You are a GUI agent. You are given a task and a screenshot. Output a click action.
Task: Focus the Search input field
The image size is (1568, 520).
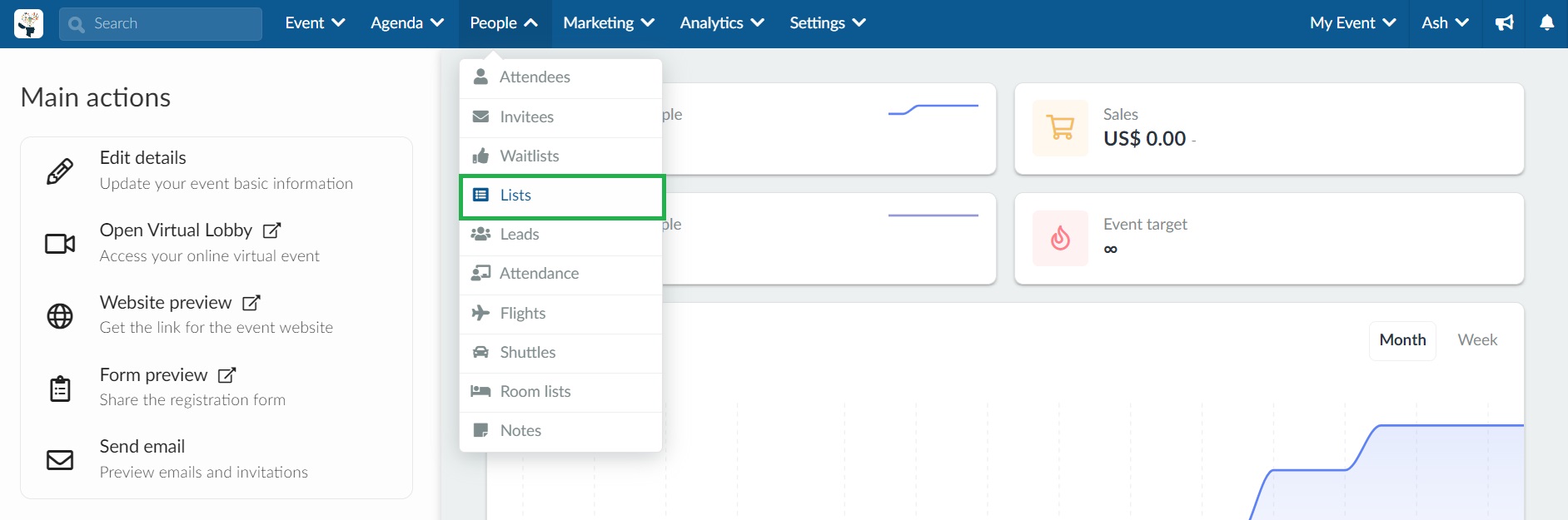161,24
